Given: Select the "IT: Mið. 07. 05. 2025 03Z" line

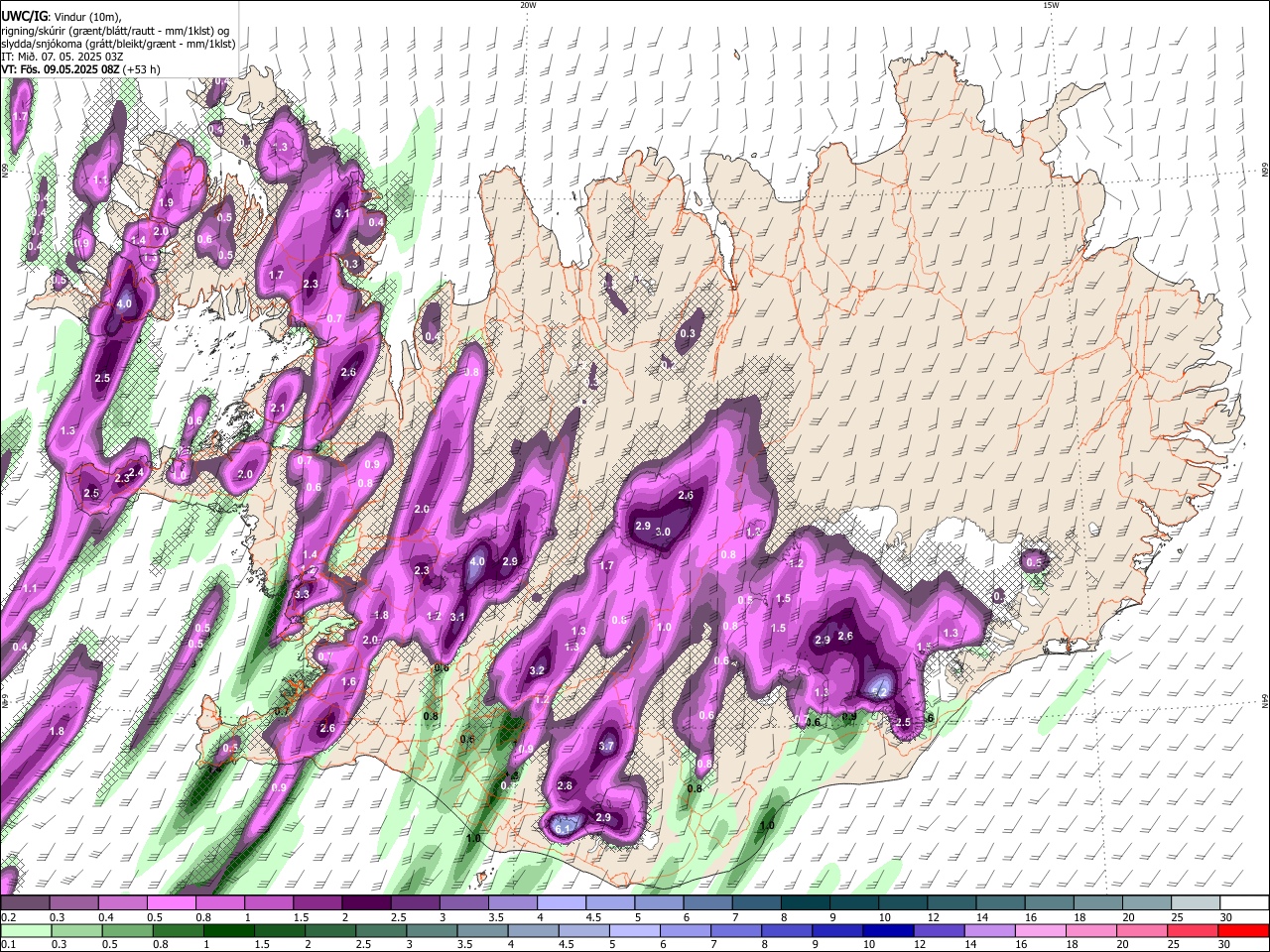Looking at the screenshot, I should click(62, 57).
